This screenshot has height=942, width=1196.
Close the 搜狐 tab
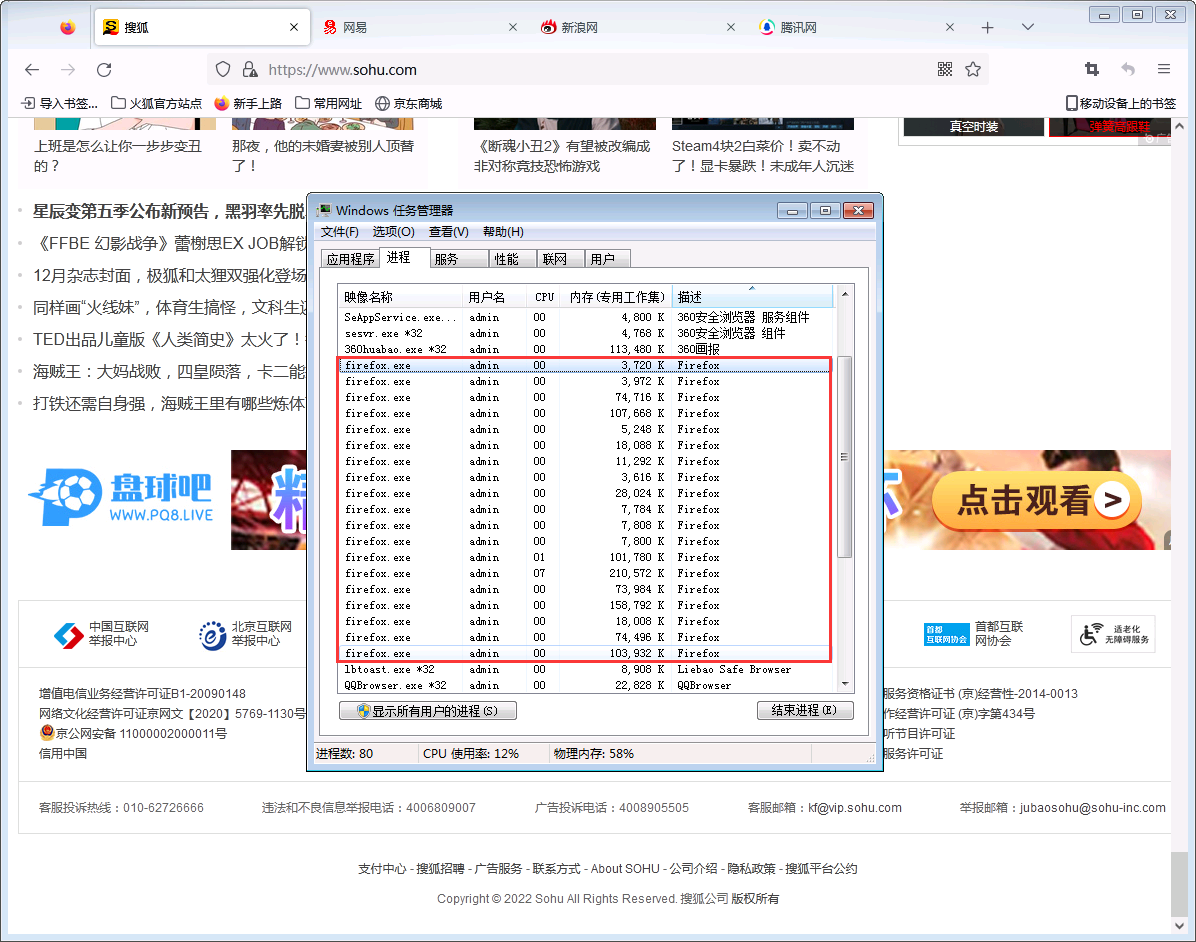click(x=294, y=27)
